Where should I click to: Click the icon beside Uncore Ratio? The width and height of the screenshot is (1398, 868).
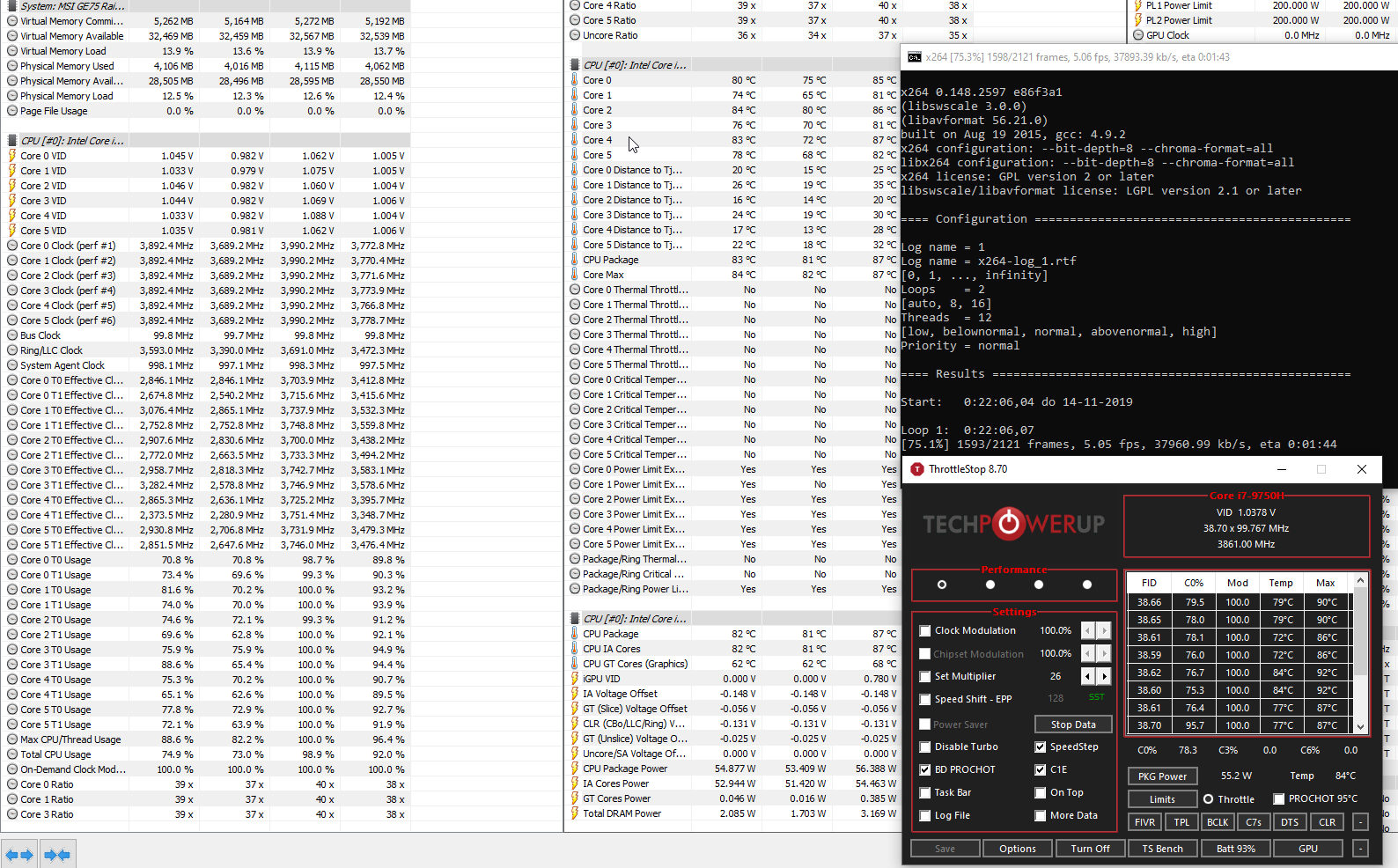point(575,35)
